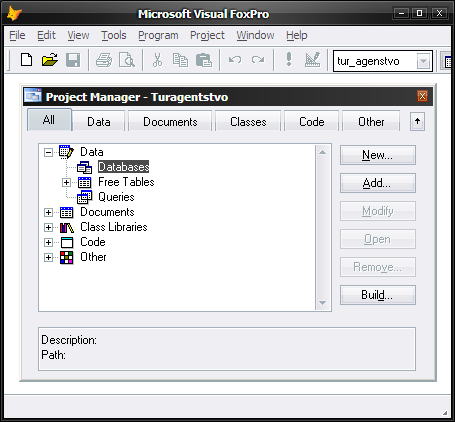Click the New file toolbar icon

coord(26,60)
